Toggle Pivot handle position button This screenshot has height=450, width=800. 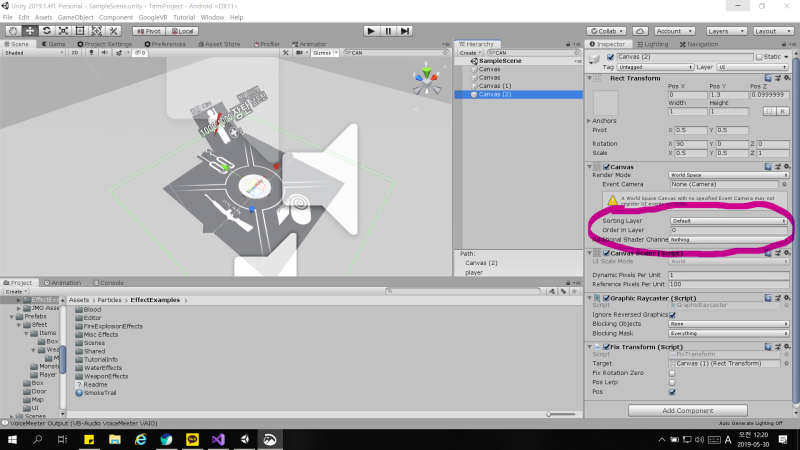point(149,31)
